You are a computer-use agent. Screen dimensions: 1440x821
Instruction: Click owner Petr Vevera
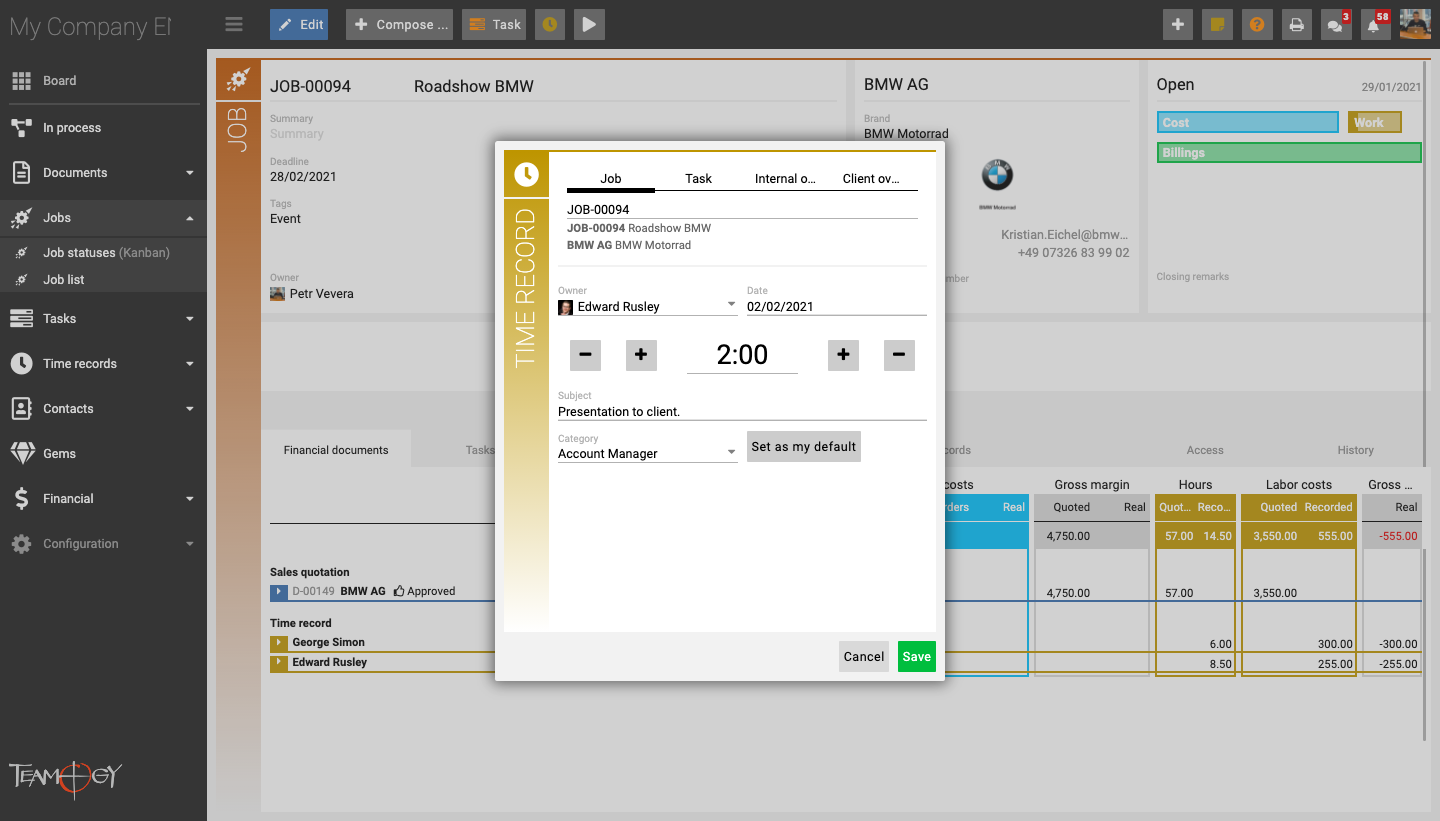[312, 294]
